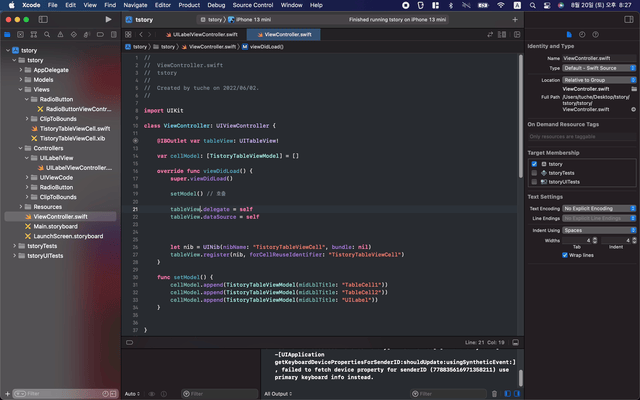Clear the console with the trash icon
The height and width of the screenshot is (400, 640).
(x=494, y=394)
